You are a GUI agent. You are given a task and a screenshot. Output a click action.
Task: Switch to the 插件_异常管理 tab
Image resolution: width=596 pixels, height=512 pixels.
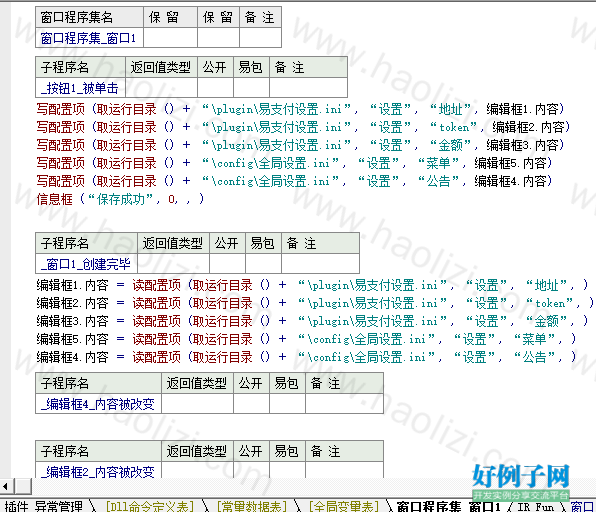(x=44, y=506)
